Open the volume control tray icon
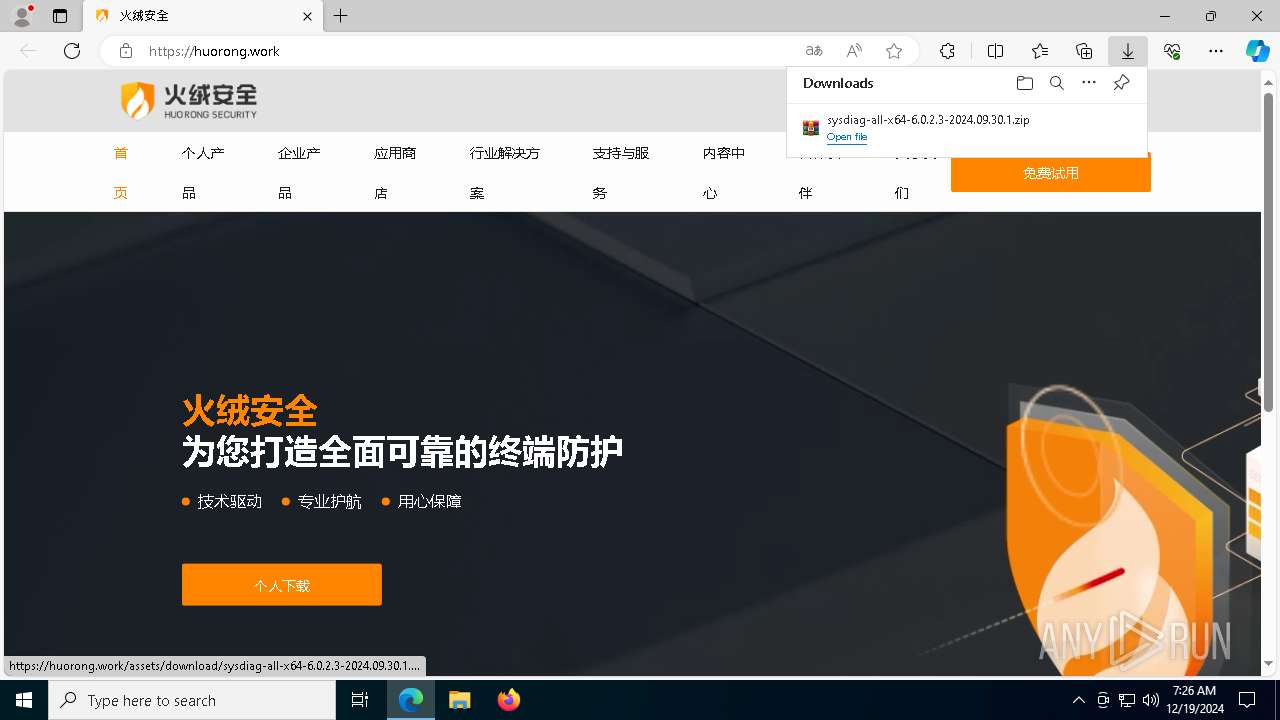 point(1151,700)
